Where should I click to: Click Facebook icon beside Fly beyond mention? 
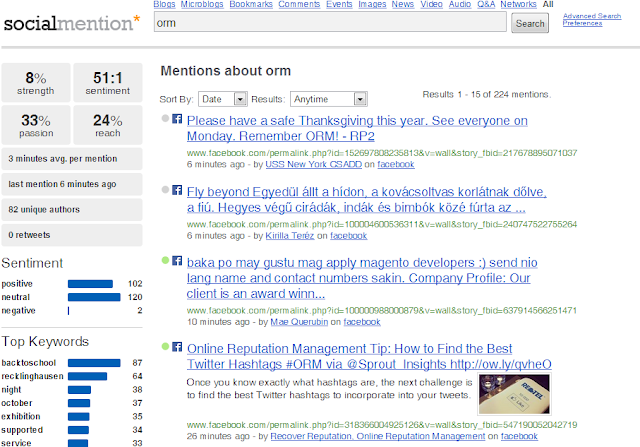pyautogui.click(x=177, y=190)
